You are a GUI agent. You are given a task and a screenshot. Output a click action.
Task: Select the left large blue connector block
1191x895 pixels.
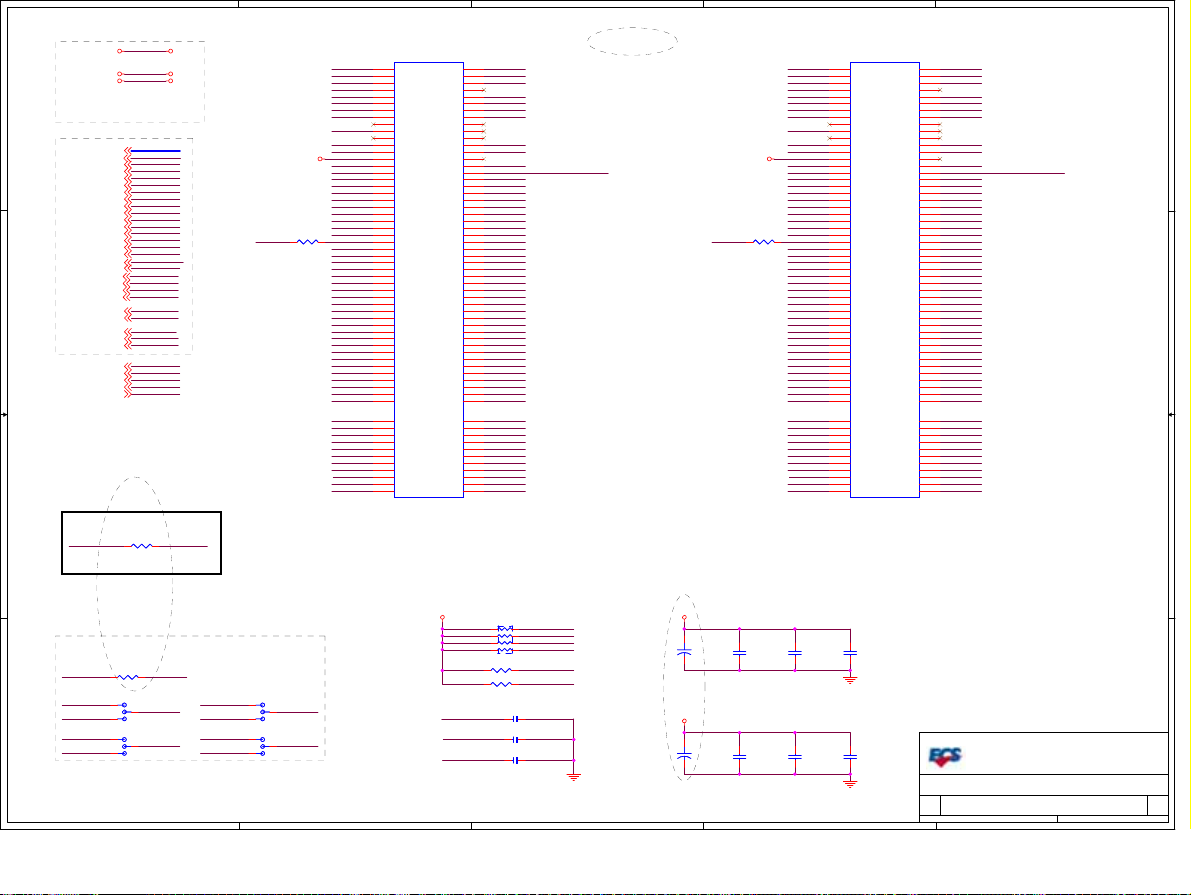pyautogui.click(x=428, y=280)
